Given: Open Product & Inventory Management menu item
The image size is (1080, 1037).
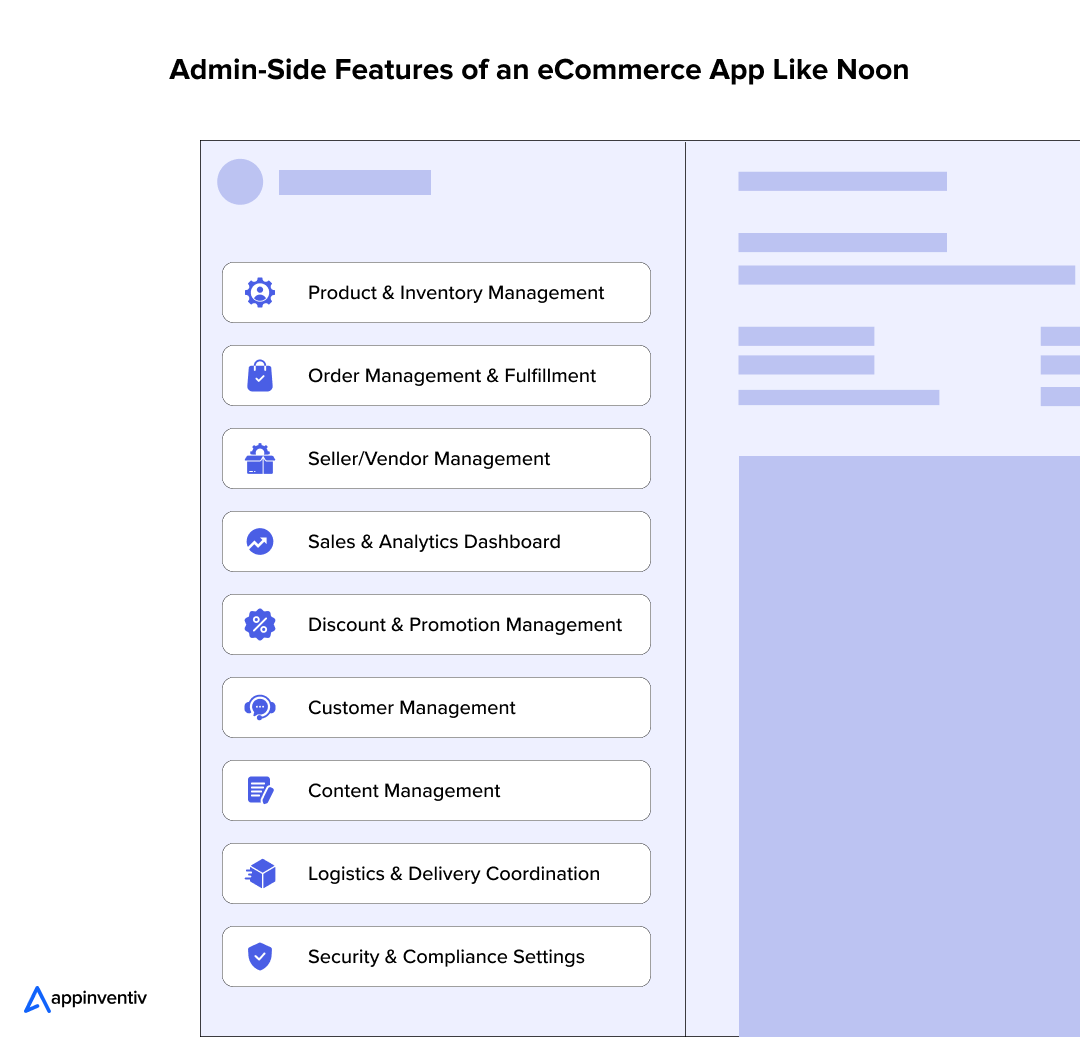Looking at the screenshot, I should tap(436, 293).
